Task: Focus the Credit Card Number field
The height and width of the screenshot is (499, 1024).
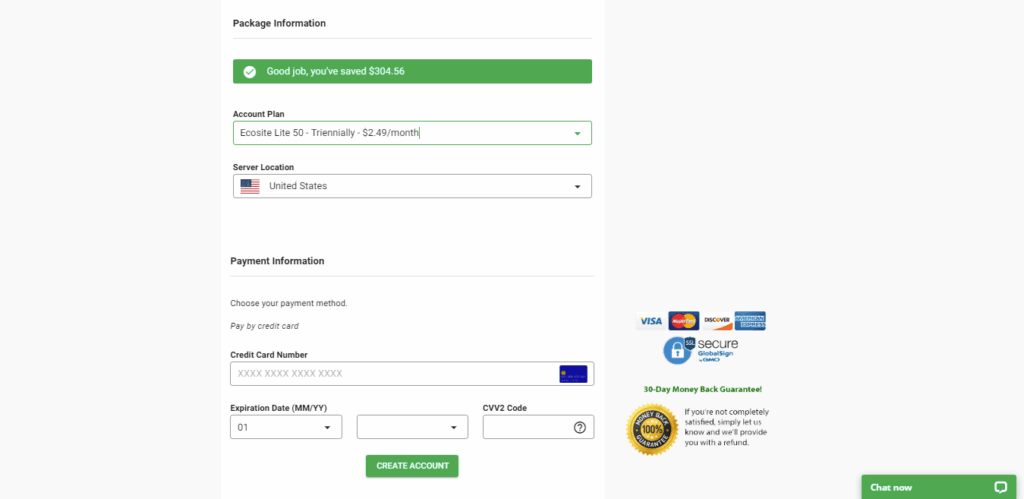Action: [395, 374]
